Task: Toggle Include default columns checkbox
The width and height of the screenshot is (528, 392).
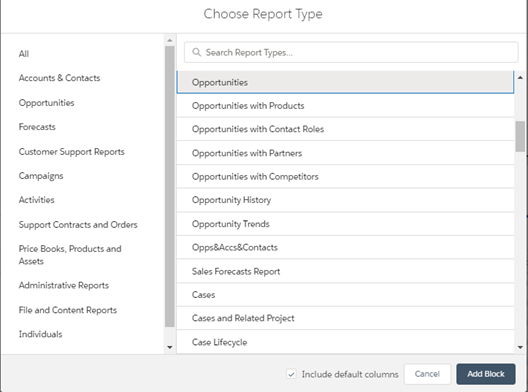Action: click(x=291, y=374)
